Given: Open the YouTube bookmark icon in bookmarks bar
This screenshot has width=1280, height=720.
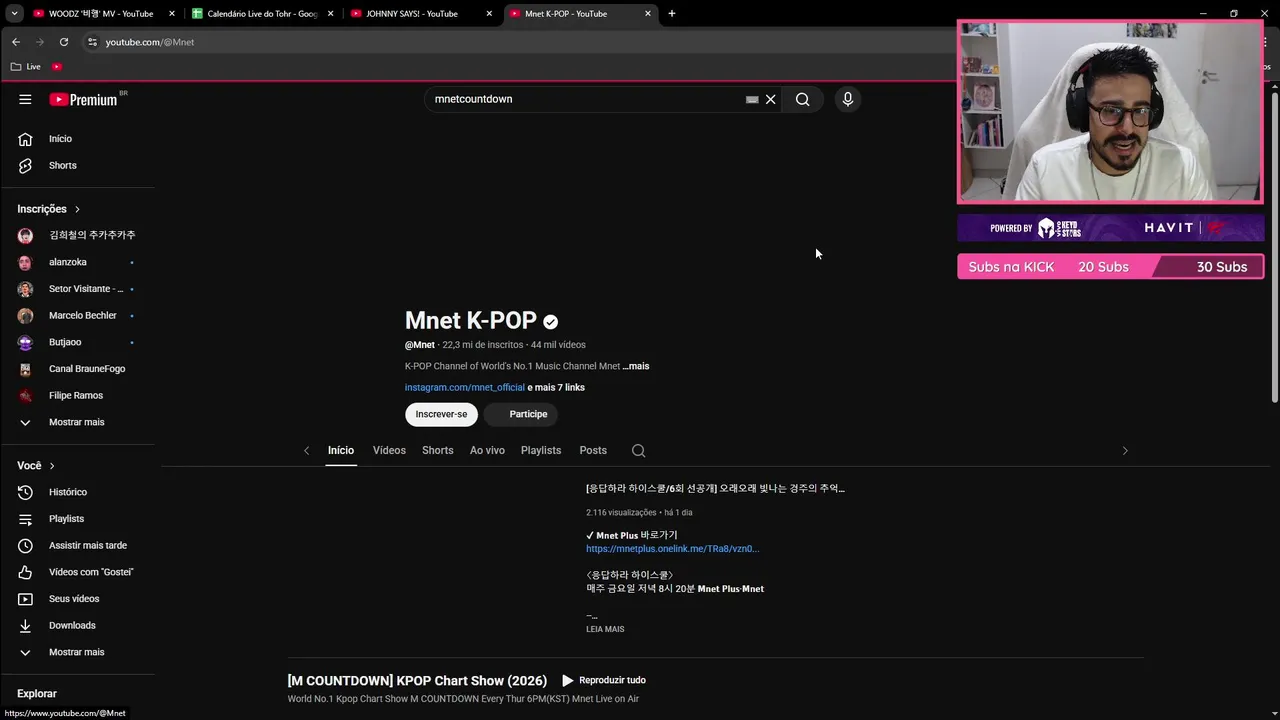Looking at the screenshot, I should [x=57, y=67].
